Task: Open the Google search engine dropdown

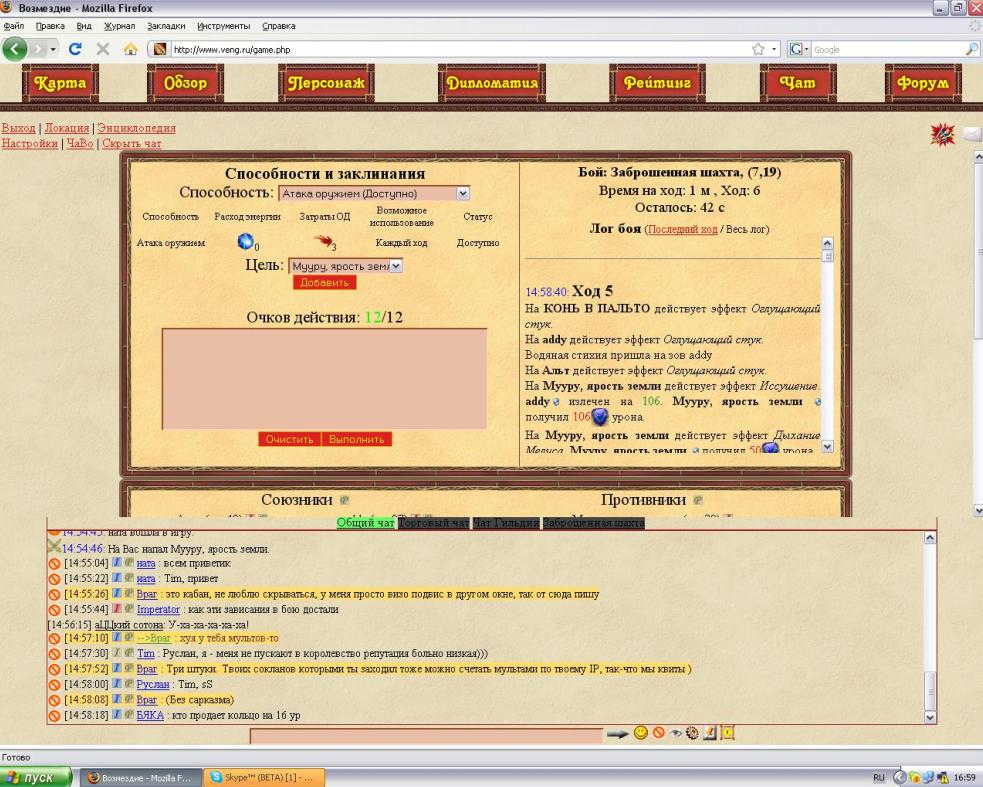Action: point(799,49)
